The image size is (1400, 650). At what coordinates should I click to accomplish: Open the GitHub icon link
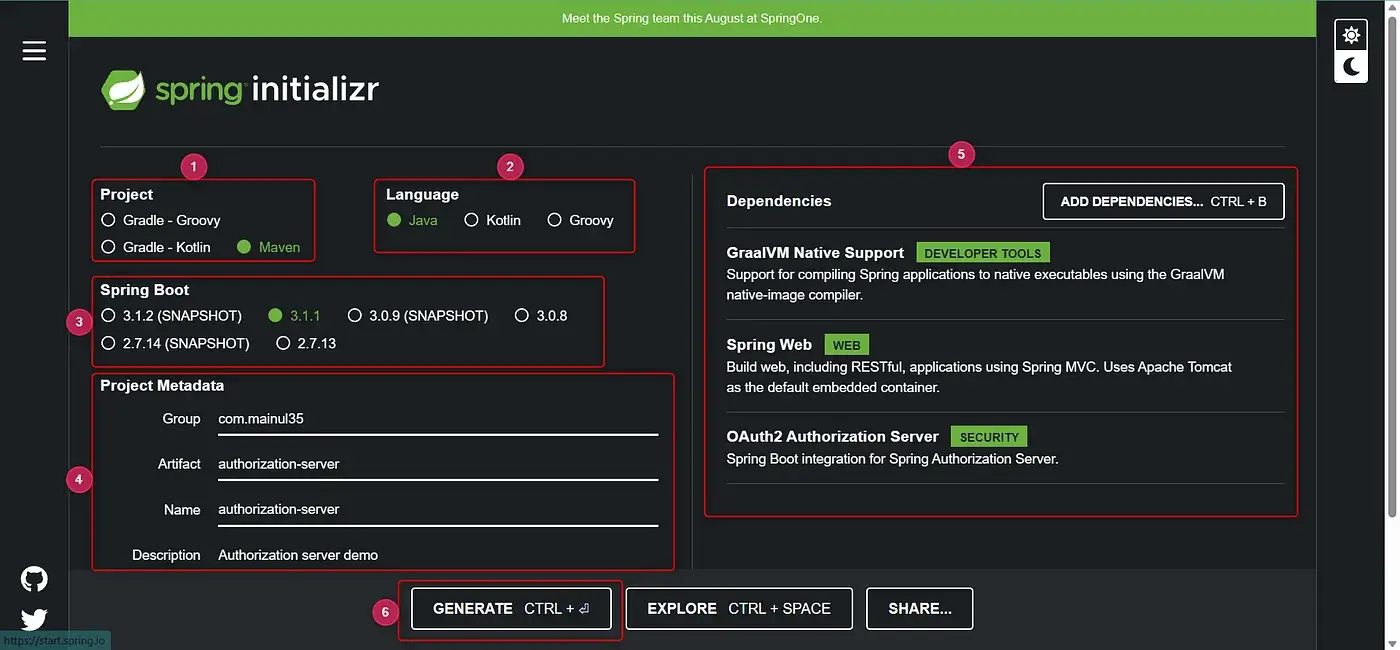[34, 579]
